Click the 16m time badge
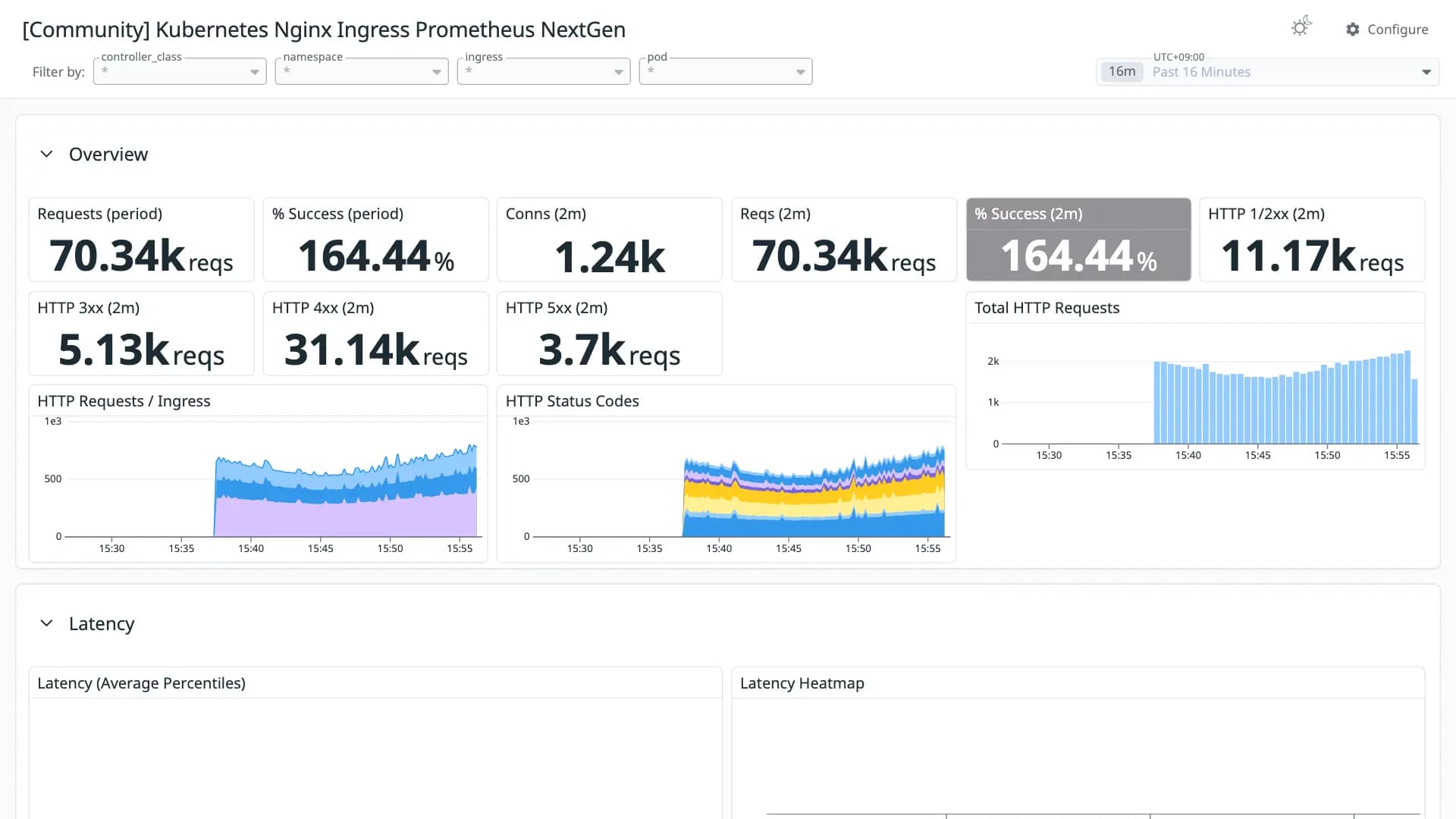Image resolution: width=1456 pixels, height=819 pixels. tap(1122, 72)
